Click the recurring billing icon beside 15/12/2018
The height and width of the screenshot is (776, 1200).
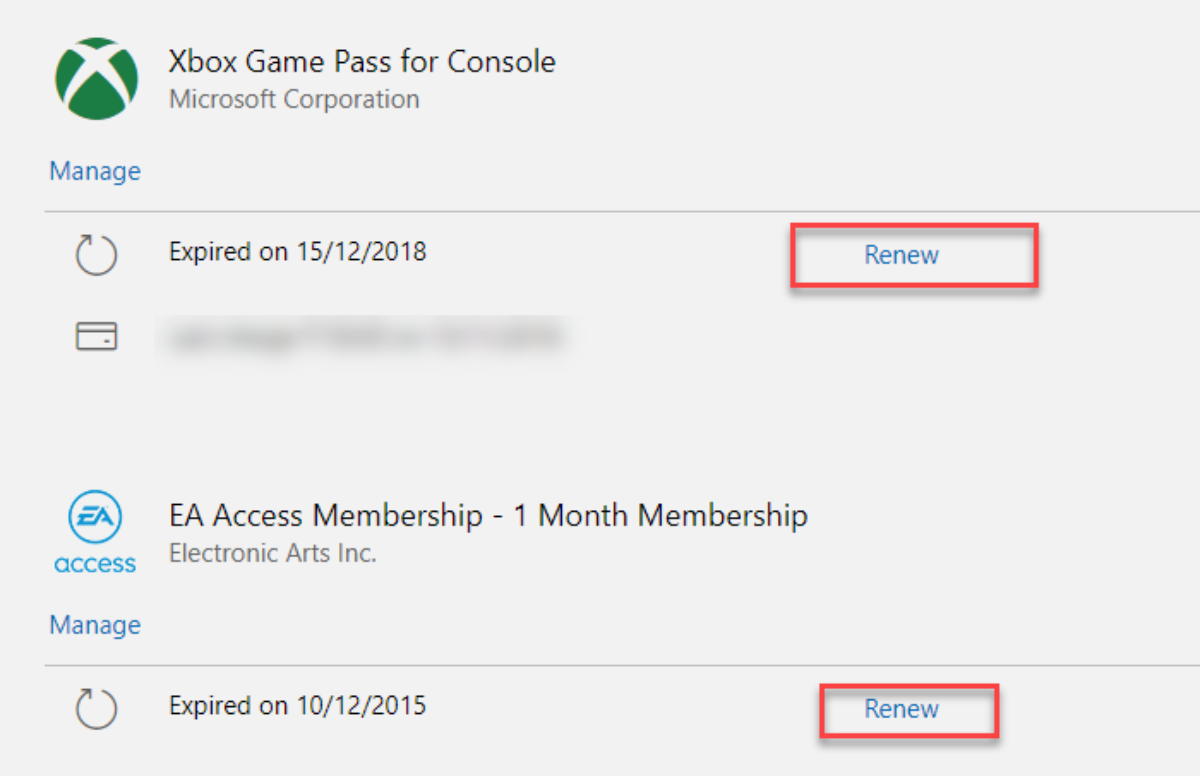[x=97, y=255]
